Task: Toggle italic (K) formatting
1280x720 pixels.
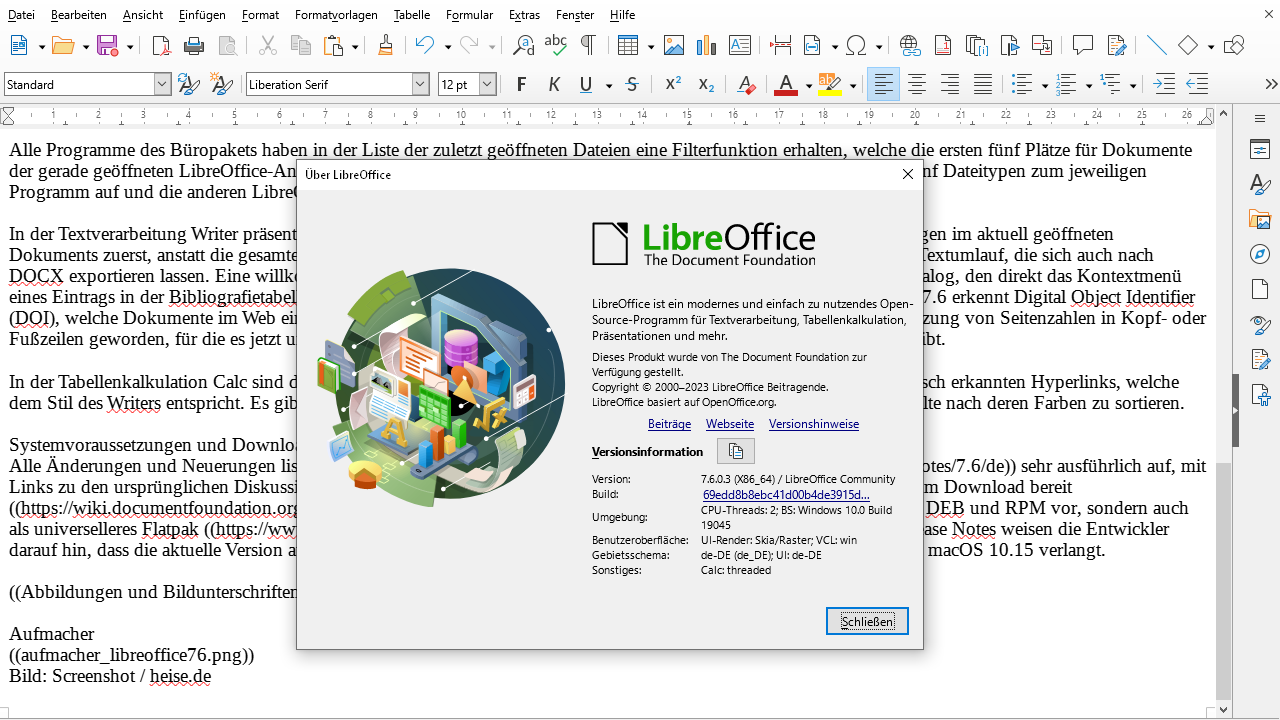Action: pyautogui.click(x=554, y=85)
